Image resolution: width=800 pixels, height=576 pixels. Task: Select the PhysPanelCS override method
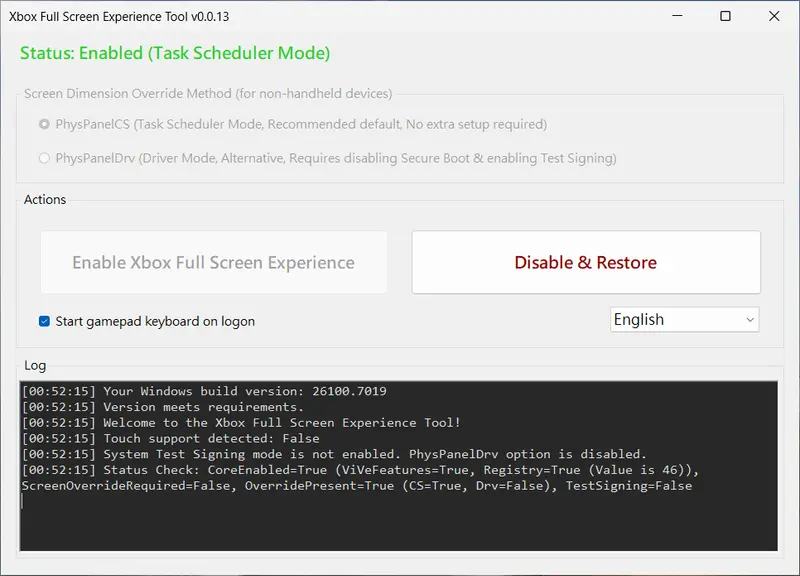[x=42, y=124]
